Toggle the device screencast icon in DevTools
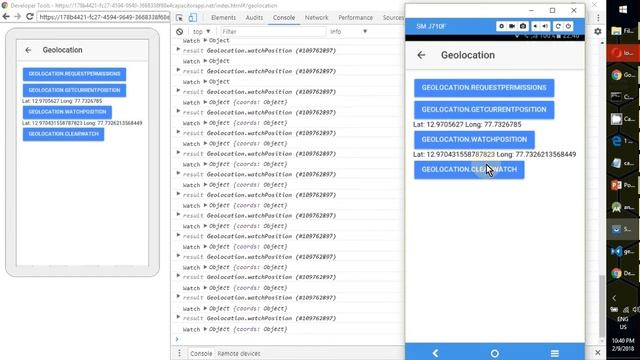640x360 pixels. (x=193, y=18)
